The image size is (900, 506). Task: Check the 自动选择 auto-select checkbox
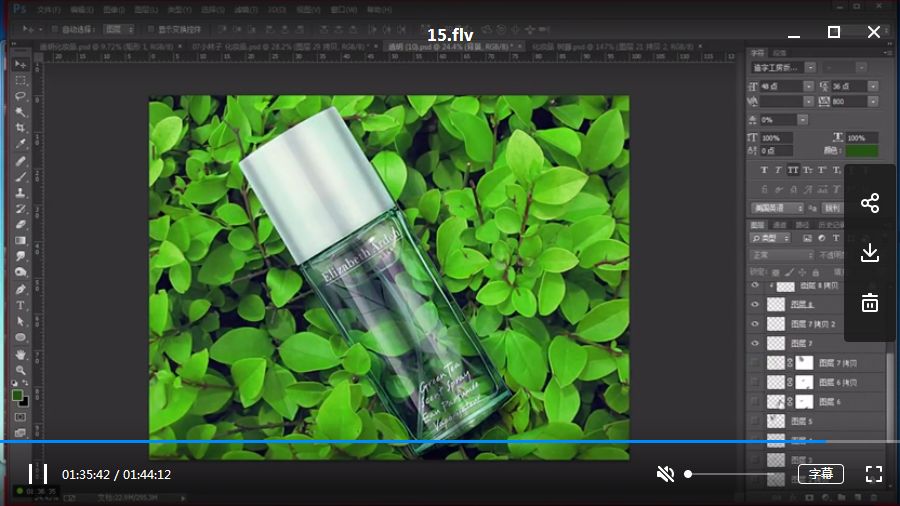tap(55, 29)
